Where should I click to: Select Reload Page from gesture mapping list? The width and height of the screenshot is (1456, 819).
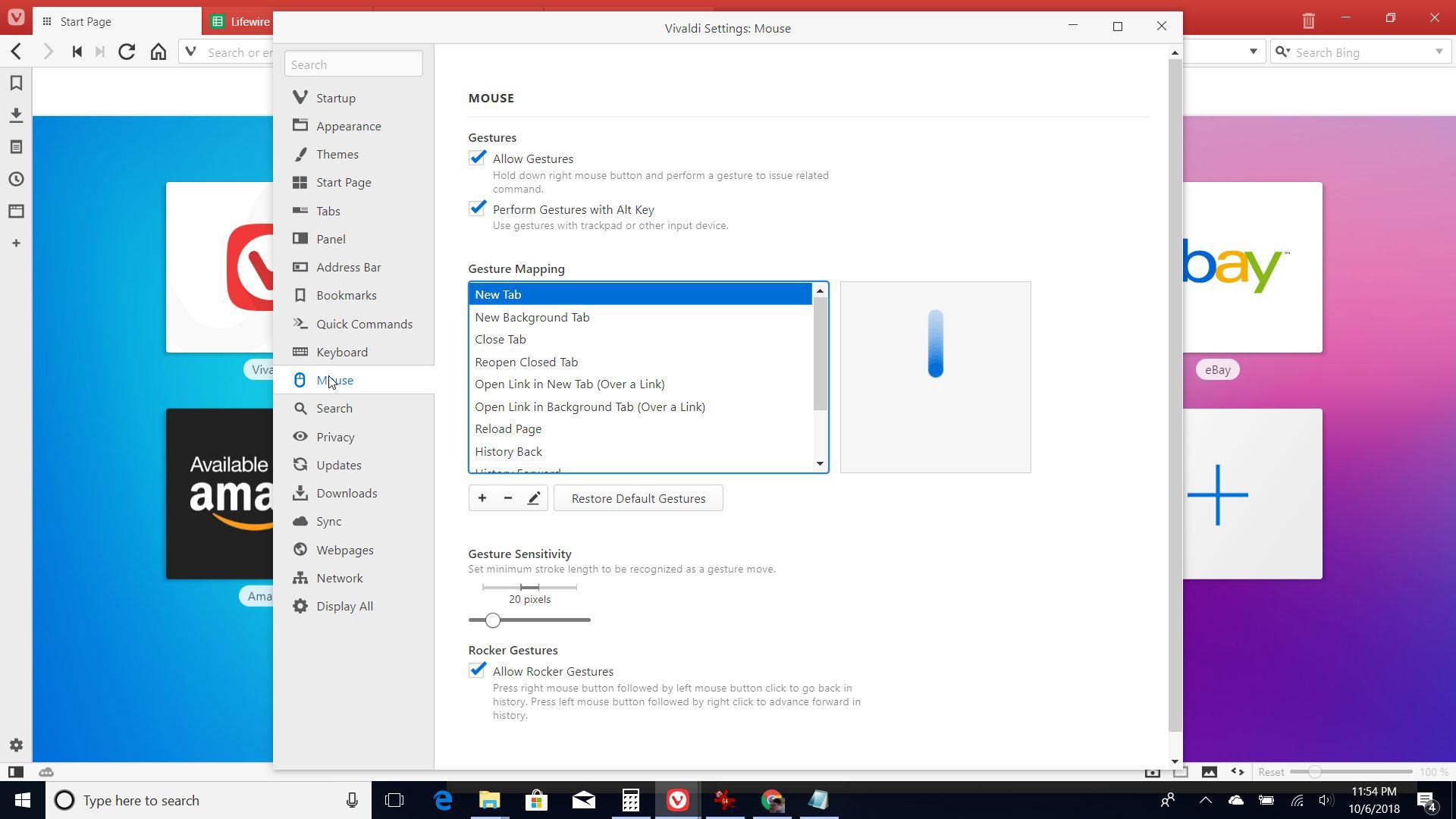(508, 429)
